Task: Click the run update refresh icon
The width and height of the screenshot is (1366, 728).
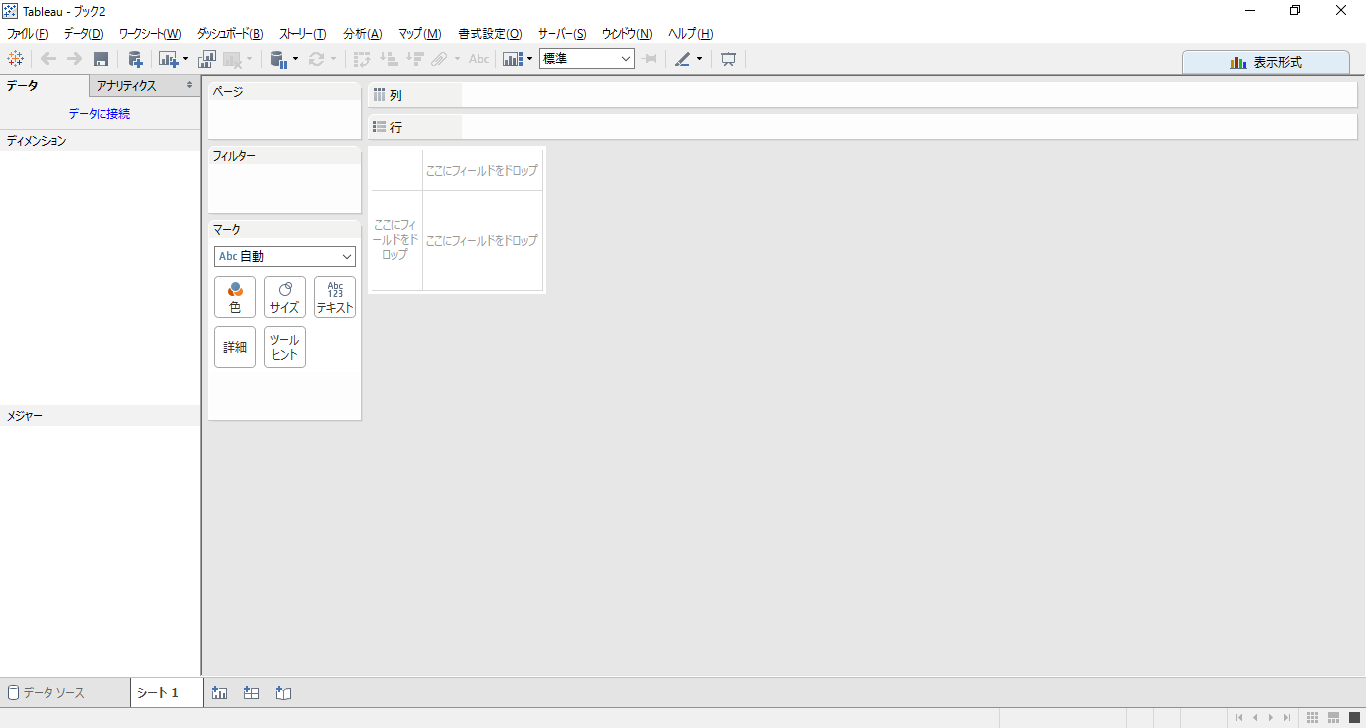Action: [317, 59]
